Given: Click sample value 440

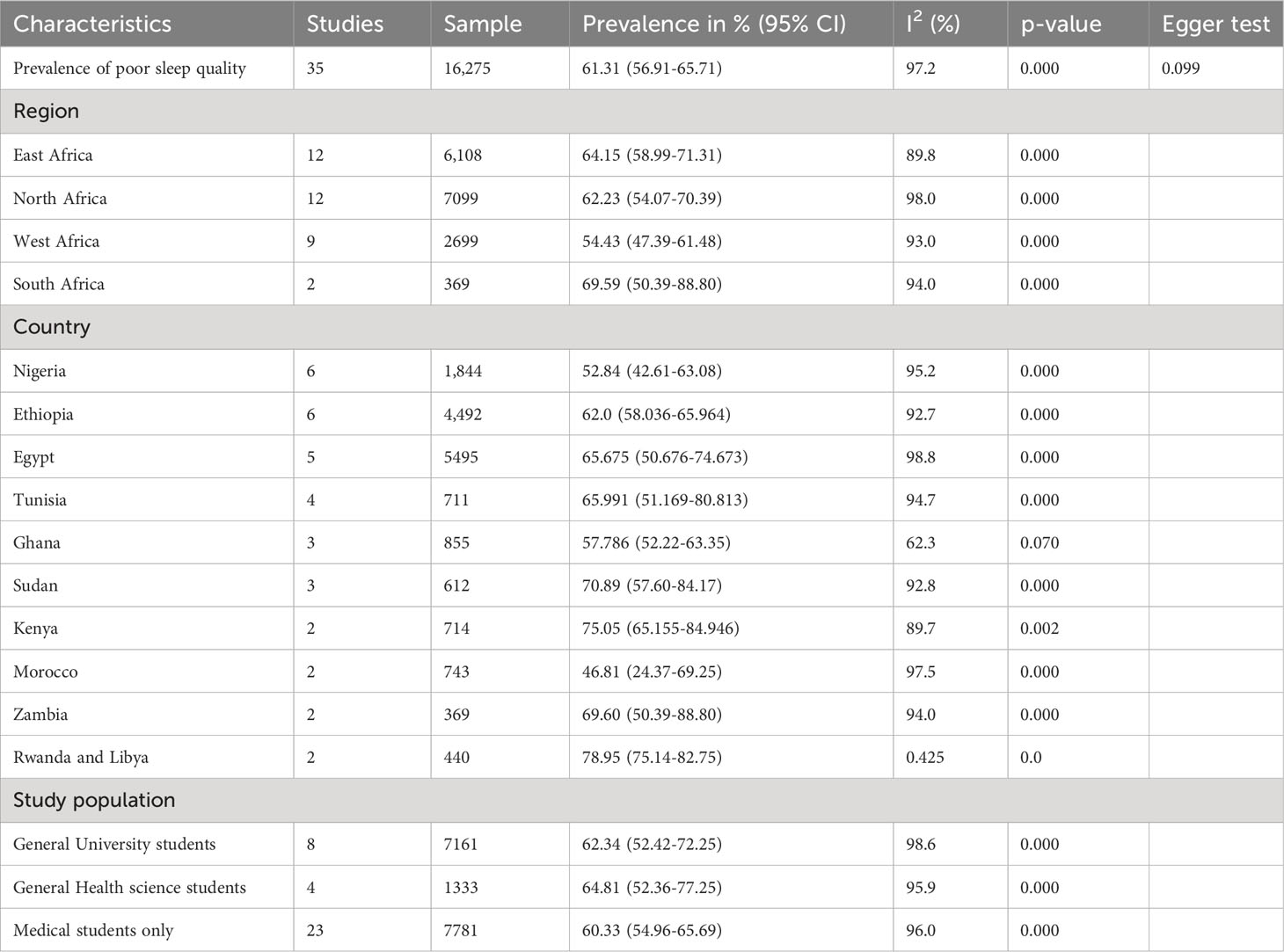Looking at the screenshot, I should (456, 758).
